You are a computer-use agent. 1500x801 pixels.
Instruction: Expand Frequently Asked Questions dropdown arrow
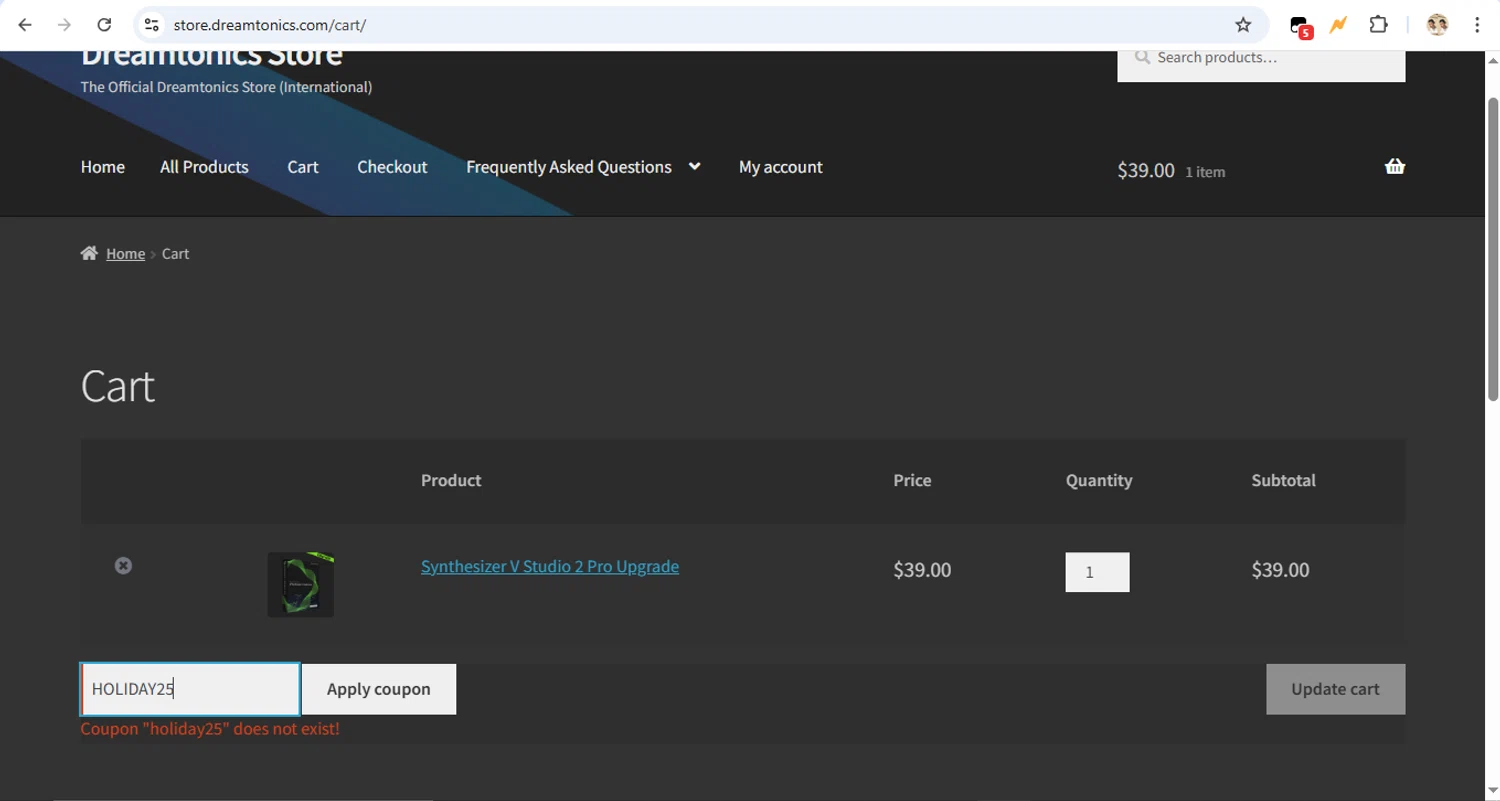click(x=694, y=167)
